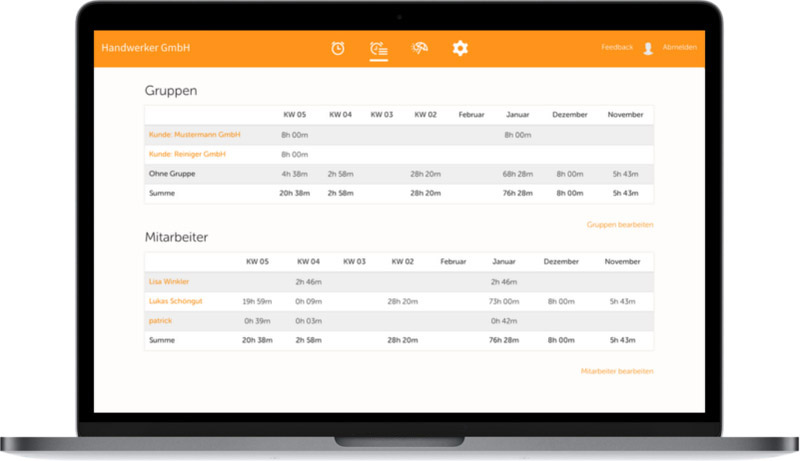Click the Summe label in the Mitarbeiter table
800x461 pixels.
coord(162,340)
